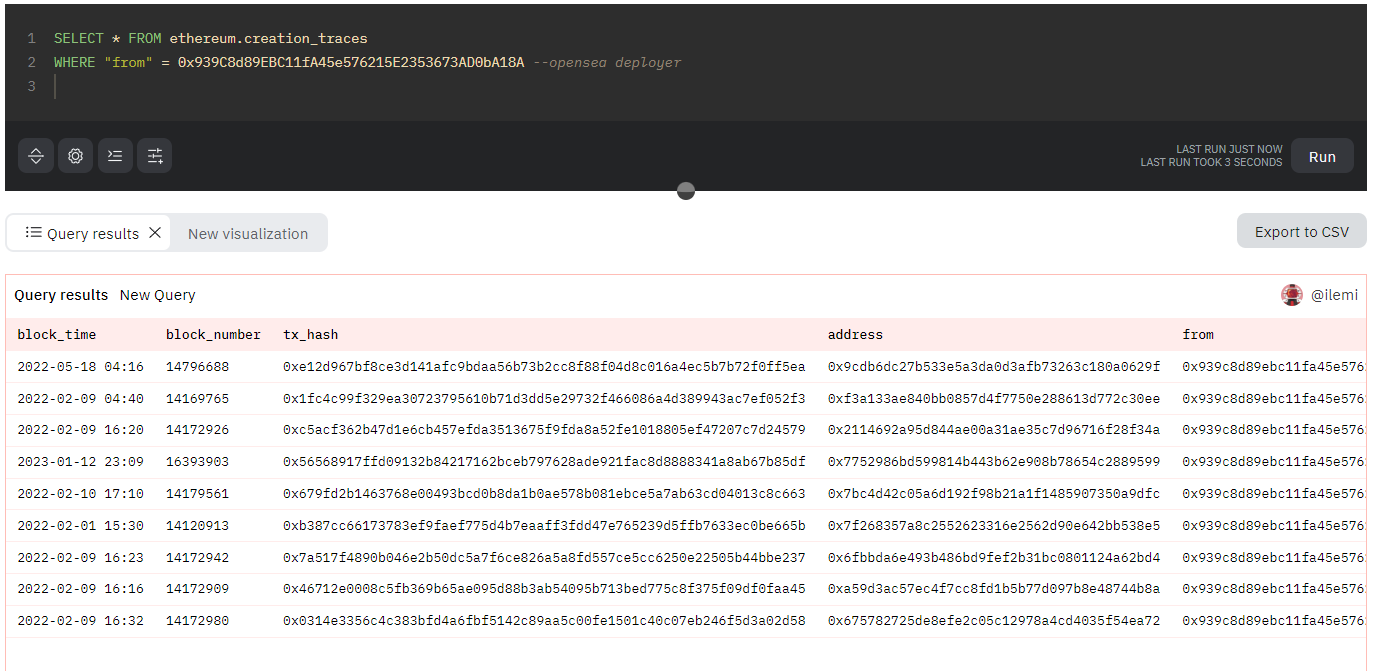Select tx hash starting 0x7a517f4890b0
The height and width of the screenshot is (671, 1388).
point(544,558)
